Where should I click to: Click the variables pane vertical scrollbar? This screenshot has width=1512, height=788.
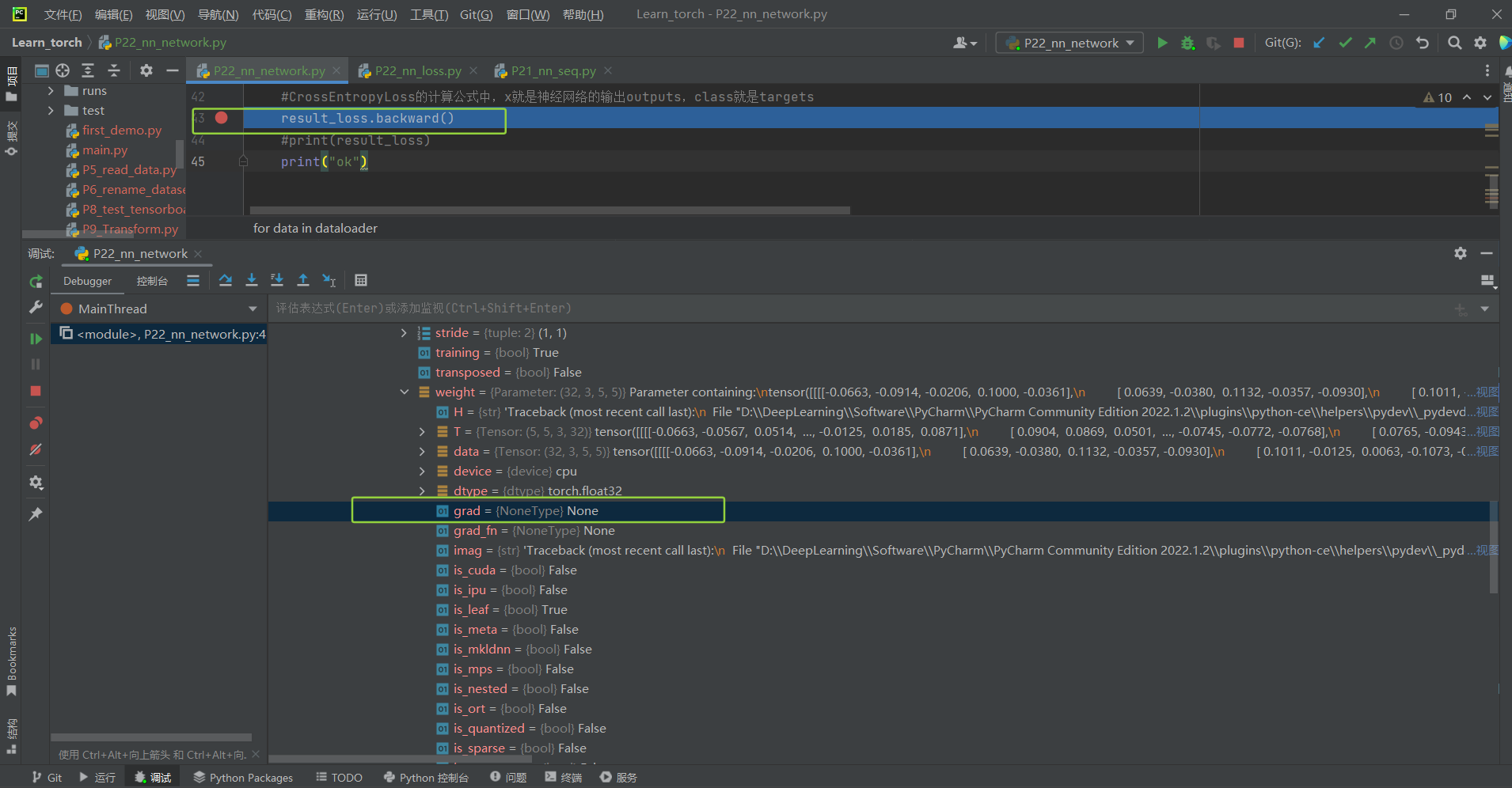pos(1494,546)
